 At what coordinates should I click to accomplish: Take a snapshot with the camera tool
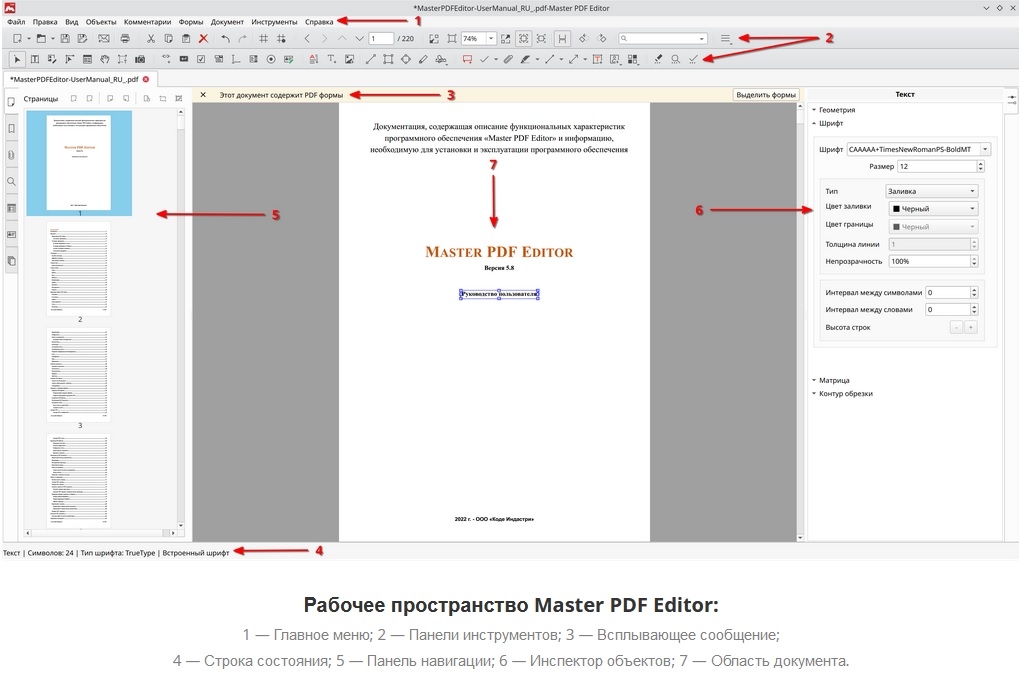tap(140, 59)
